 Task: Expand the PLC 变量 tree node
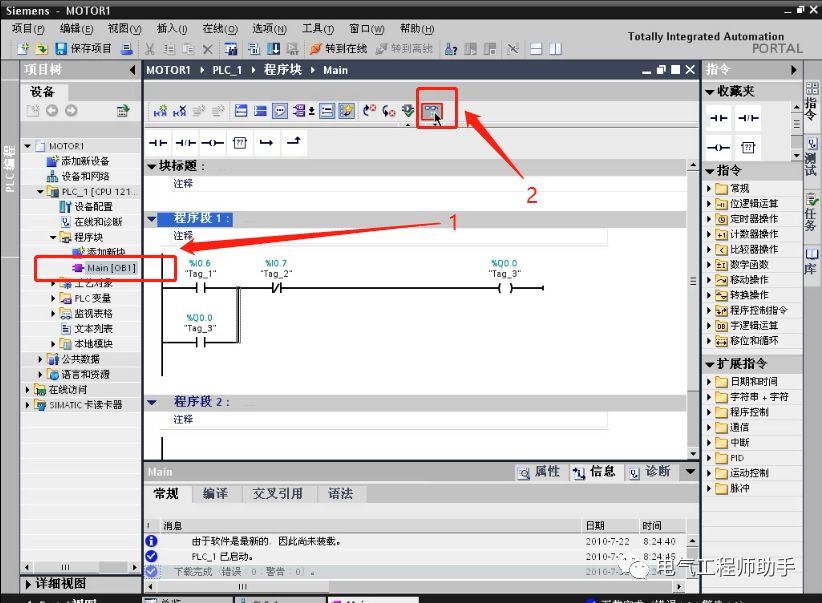(53, 298)
